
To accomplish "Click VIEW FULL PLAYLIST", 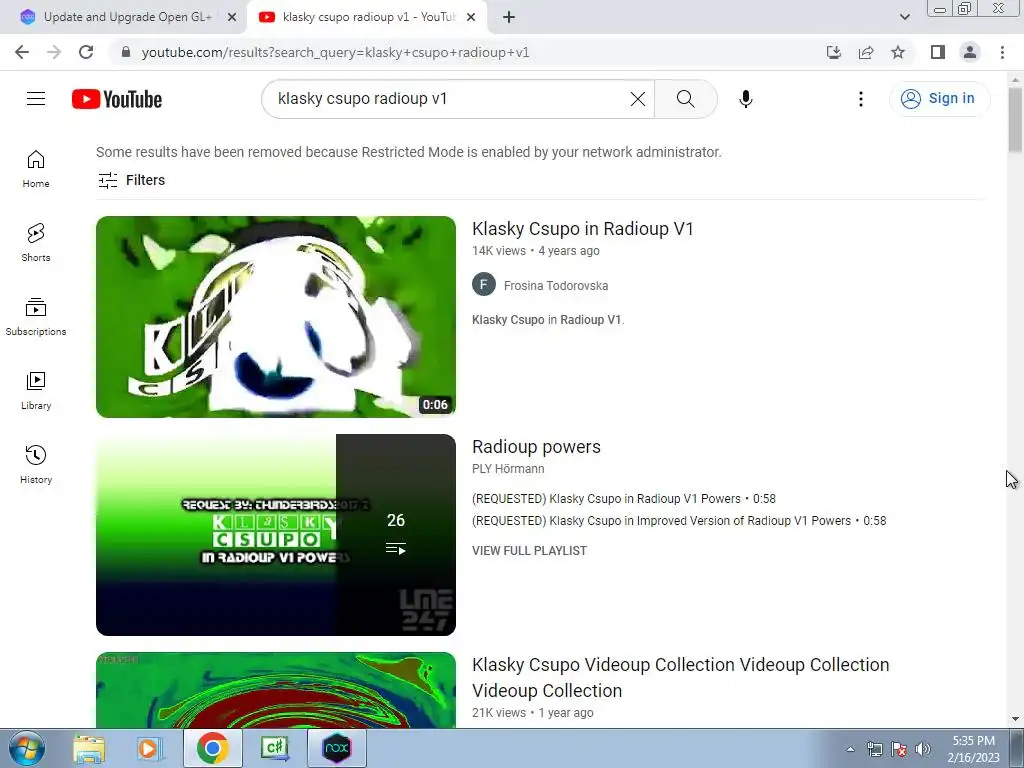I will click(x=530, y=551).
